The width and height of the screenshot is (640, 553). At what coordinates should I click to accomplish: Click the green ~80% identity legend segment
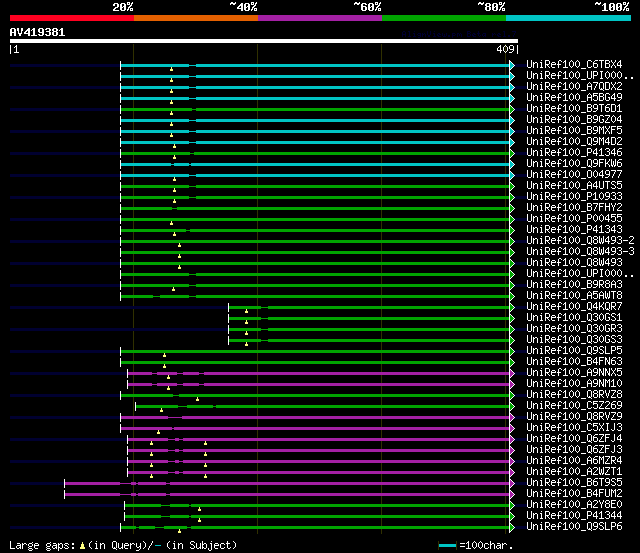coord(444,18)
